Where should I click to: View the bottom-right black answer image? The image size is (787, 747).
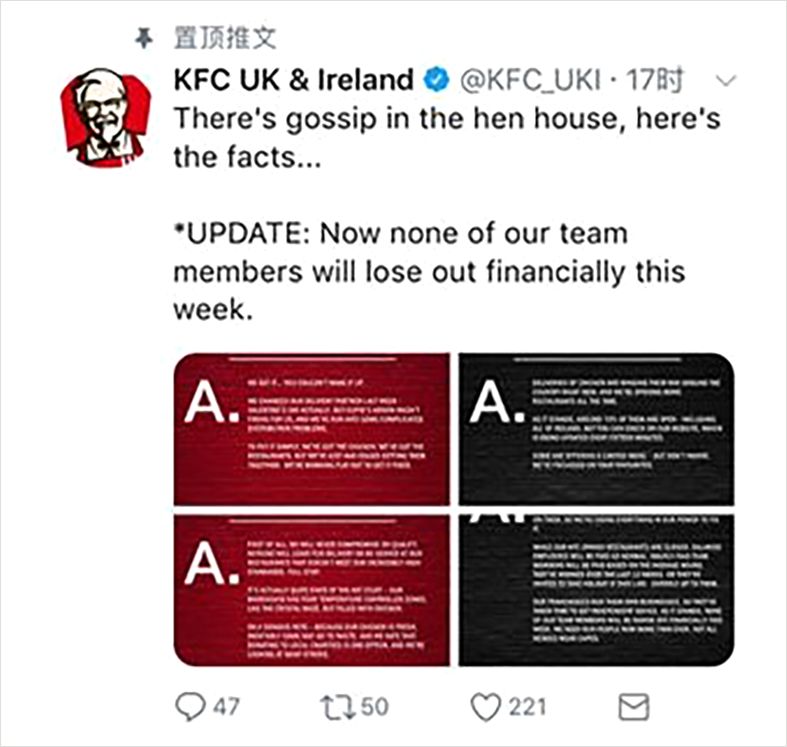596,590
